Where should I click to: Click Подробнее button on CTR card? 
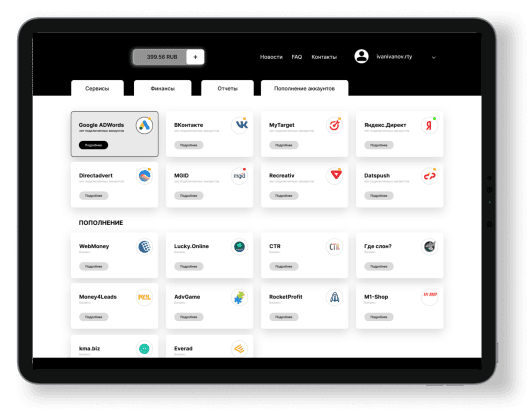pyautogui.click(x=284, y=266)
